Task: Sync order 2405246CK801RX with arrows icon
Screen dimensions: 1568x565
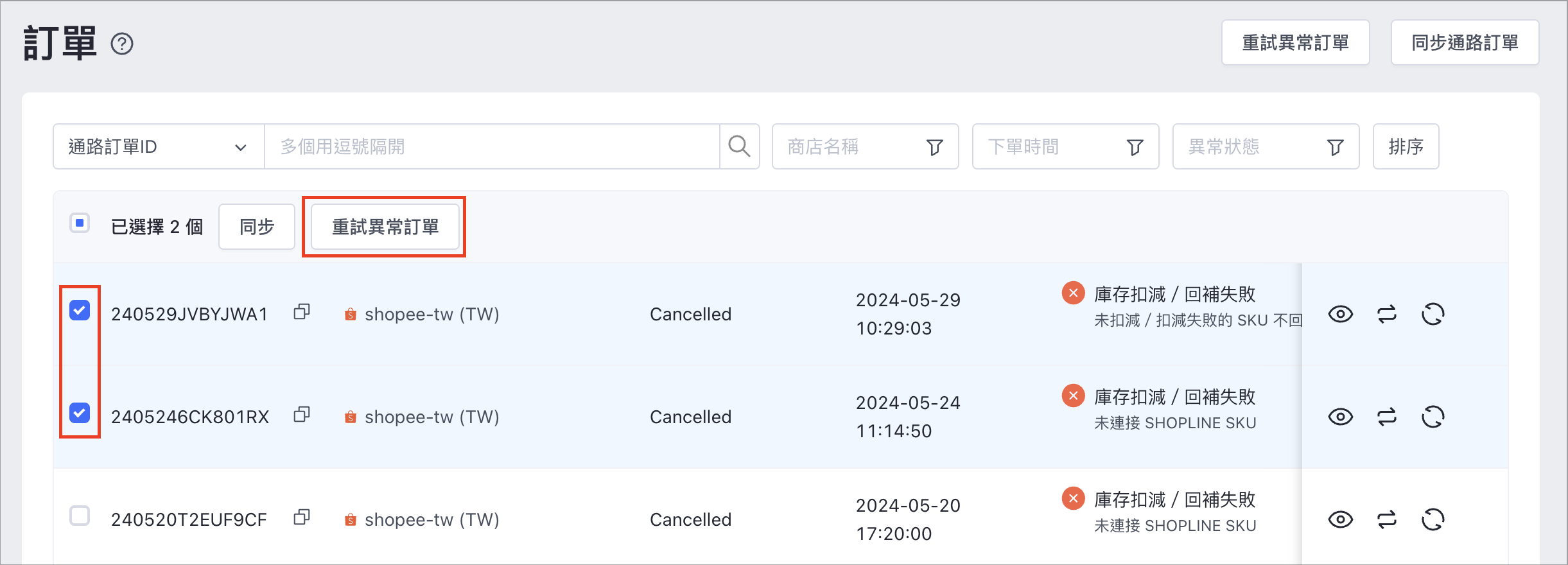Action: 1387,417
